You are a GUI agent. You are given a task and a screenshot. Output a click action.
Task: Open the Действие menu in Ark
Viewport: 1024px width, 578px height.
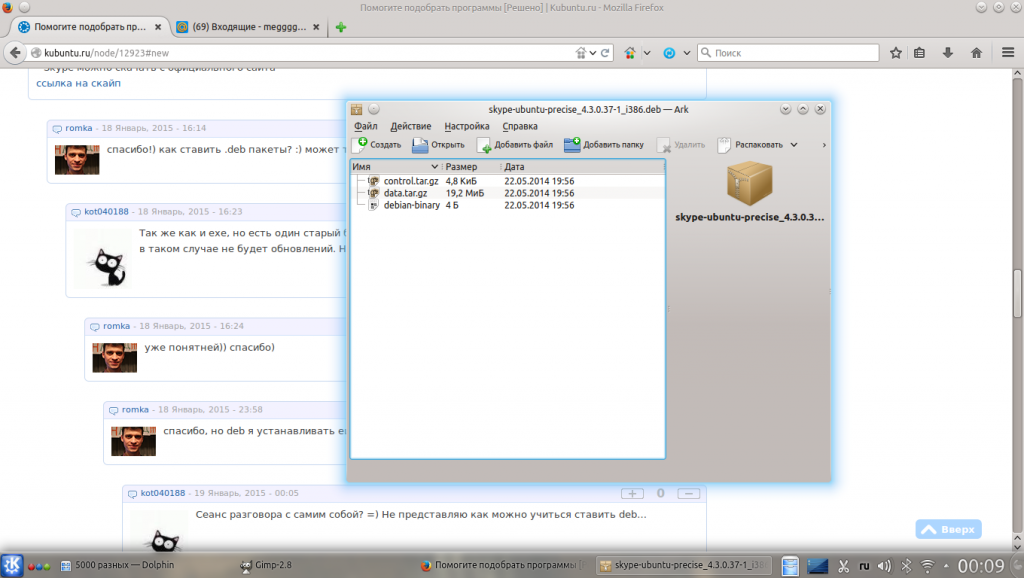[411, 126]
